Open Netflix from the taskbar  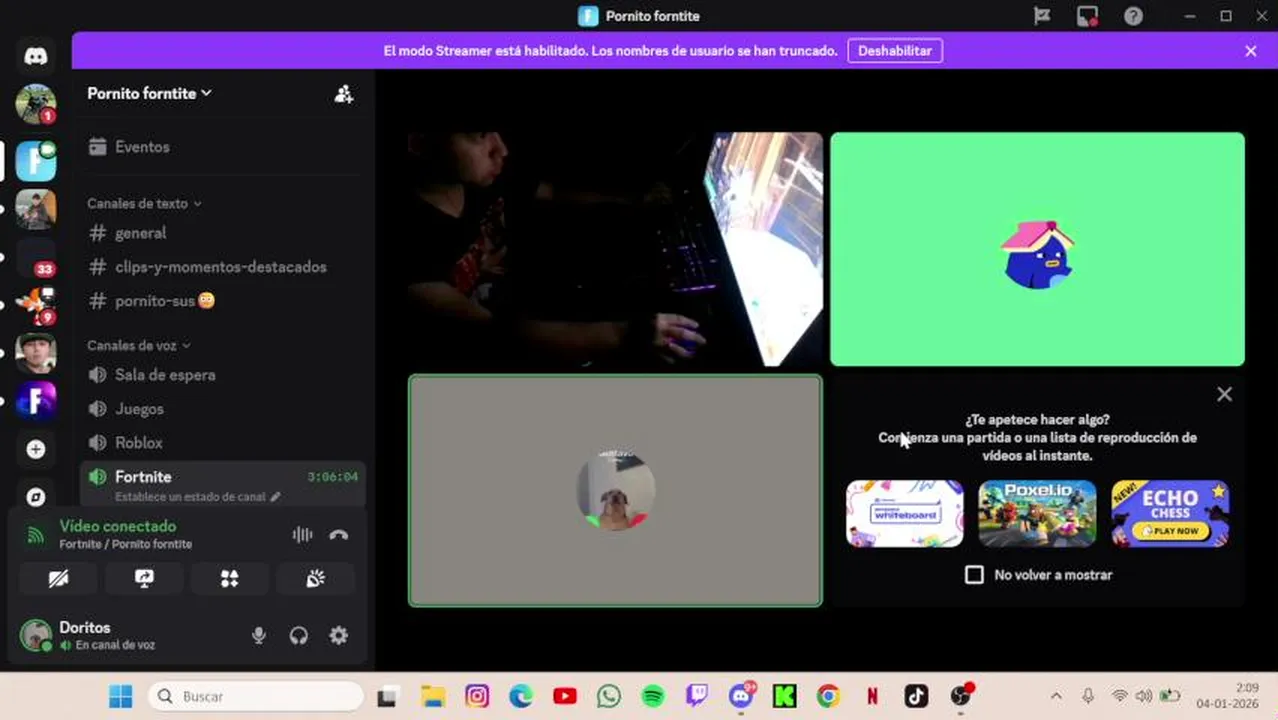tap(872, 696)
